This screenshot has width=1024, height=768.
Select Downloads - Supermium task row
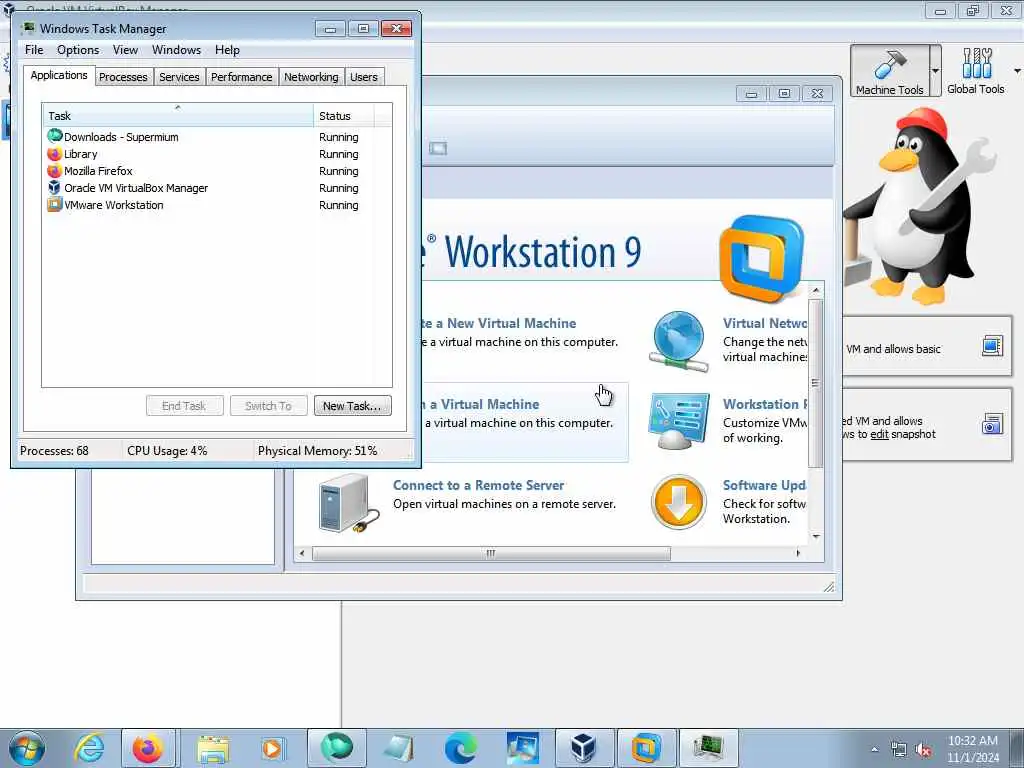(x=216, y=137)
